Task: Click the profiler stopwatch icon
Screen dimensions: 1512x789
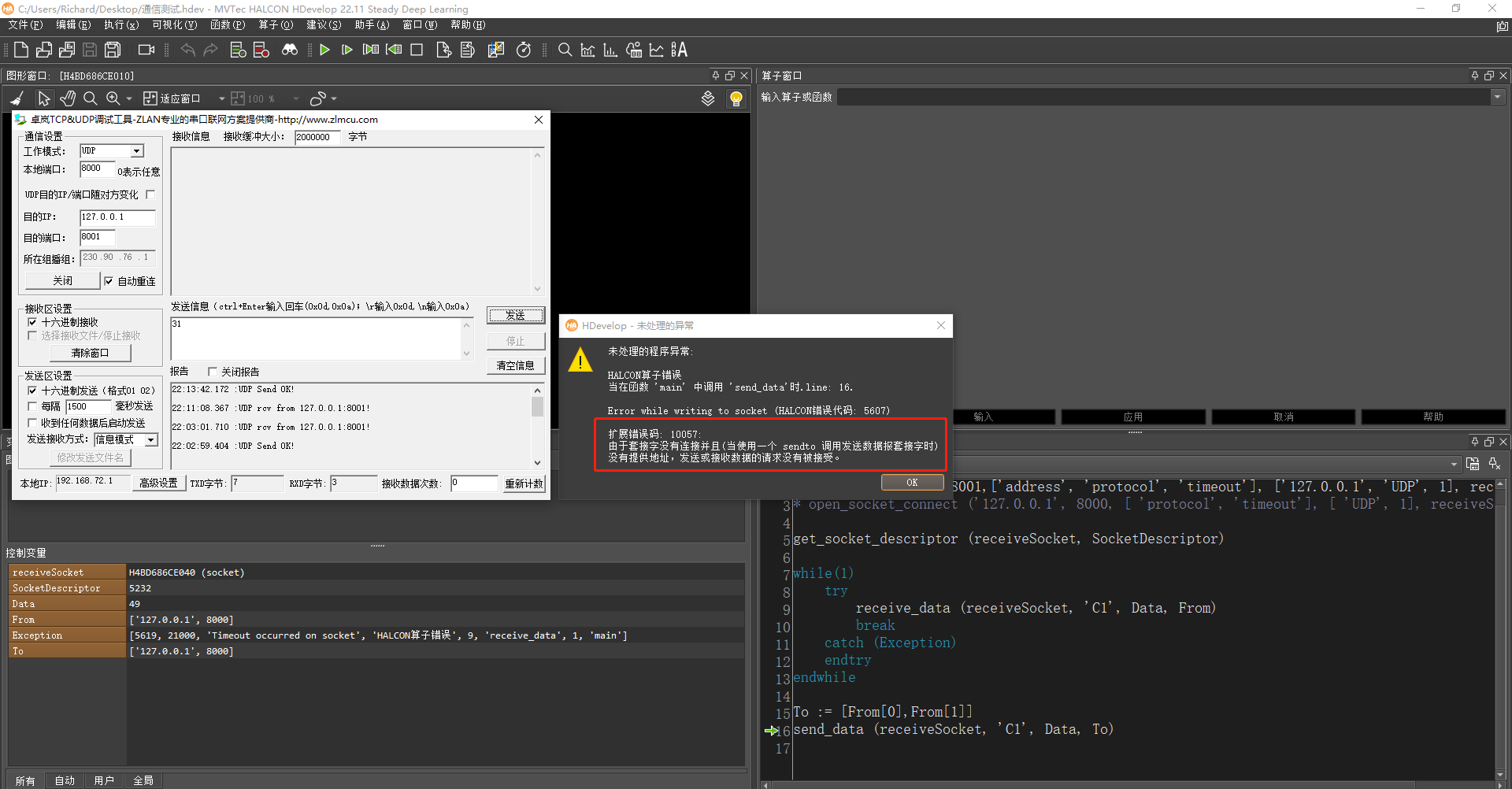Action: [524, 50]
